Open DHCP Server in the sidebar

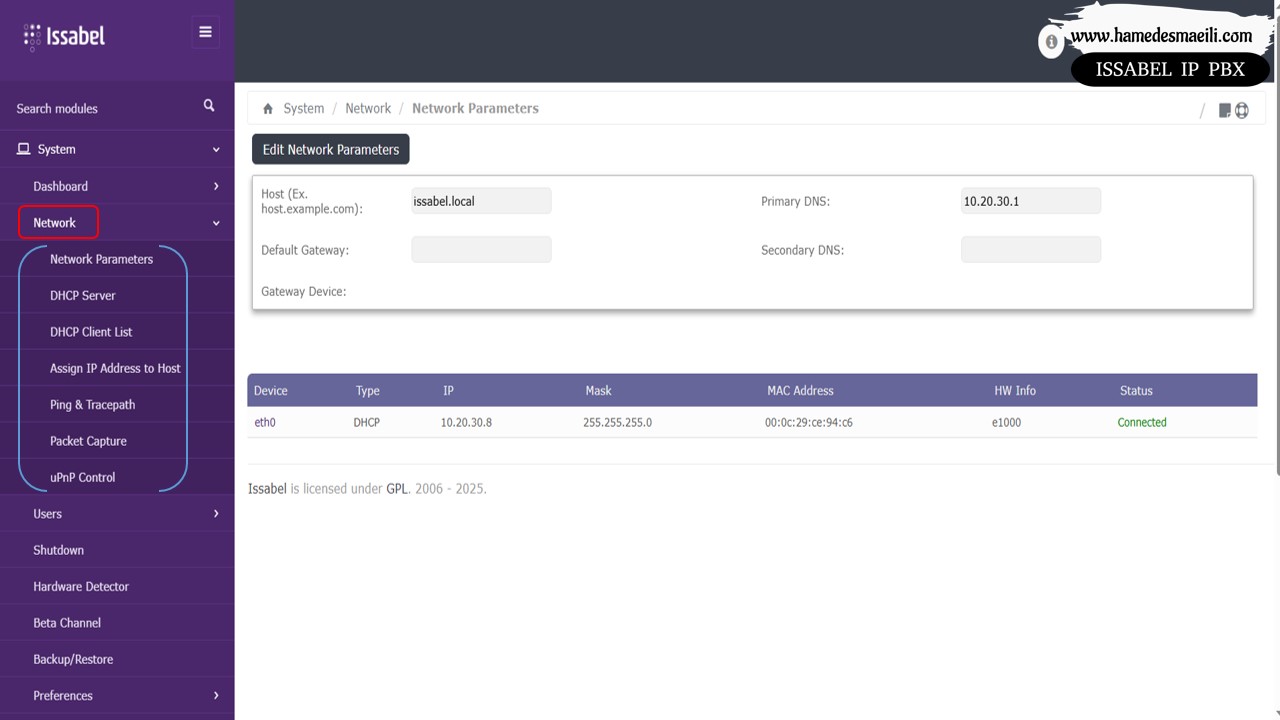(83, 296)
